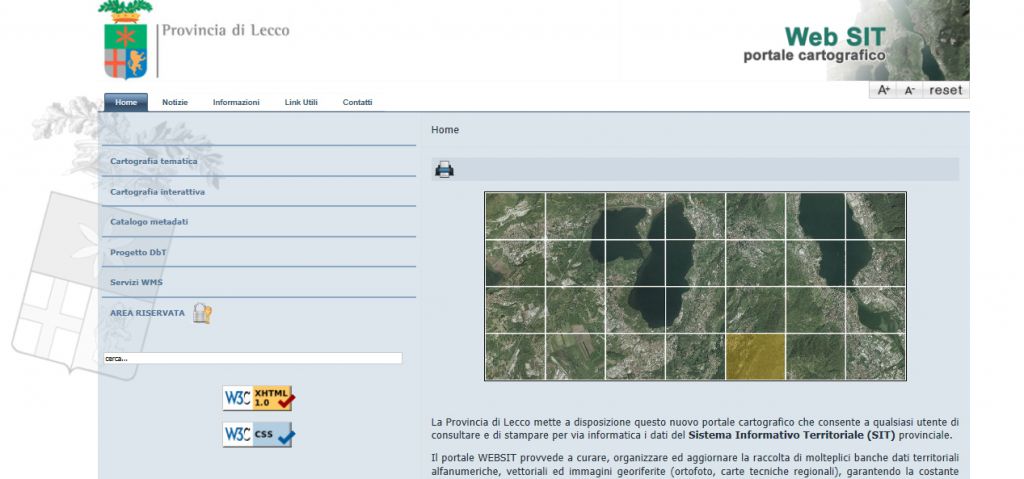Open the Progetto DbT sidebar link
The image size is (1024, 479).
pyautogui.click(x=138, y=252)
